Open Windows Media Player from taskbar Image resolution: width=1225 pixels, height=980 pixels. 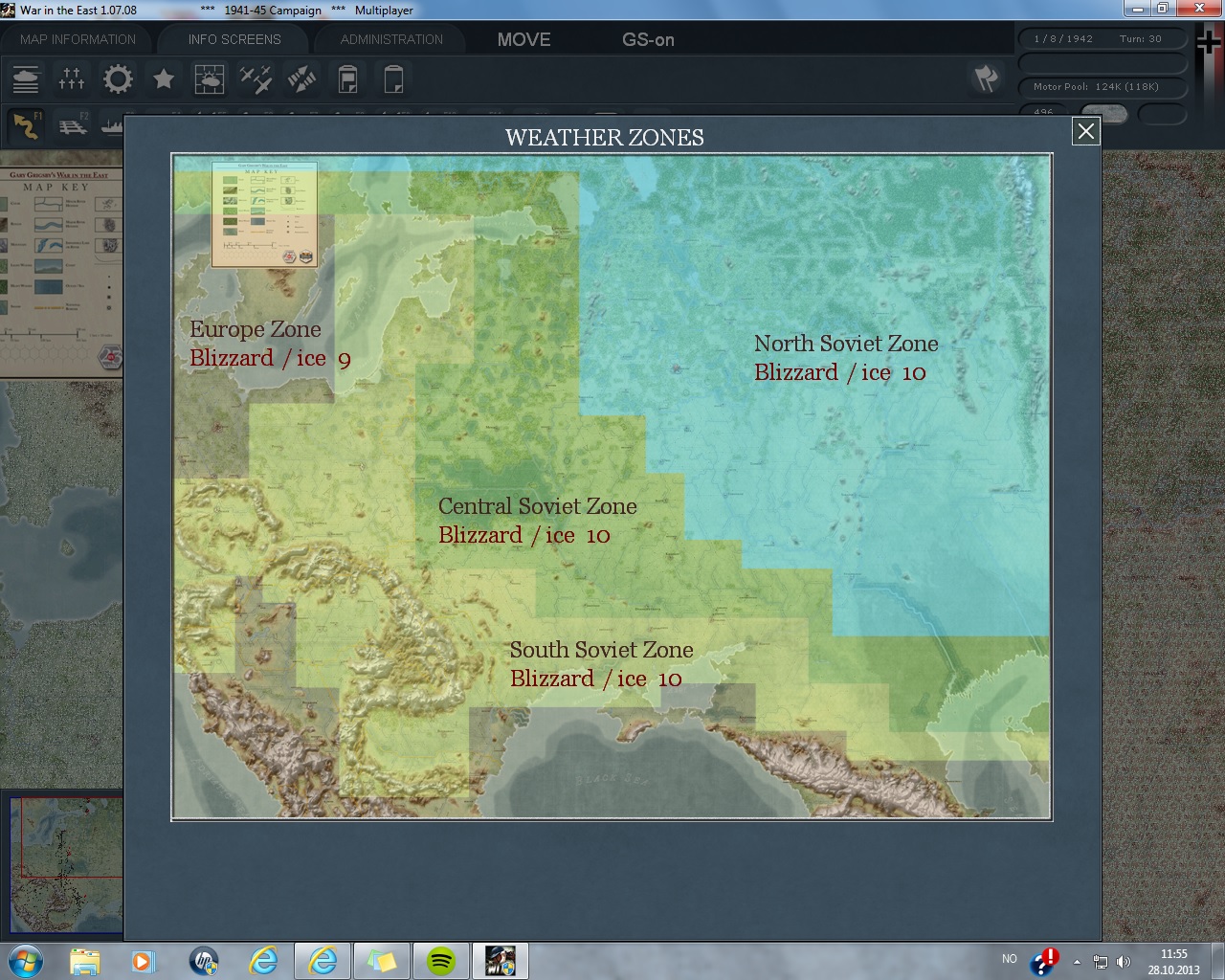(144, 961)
